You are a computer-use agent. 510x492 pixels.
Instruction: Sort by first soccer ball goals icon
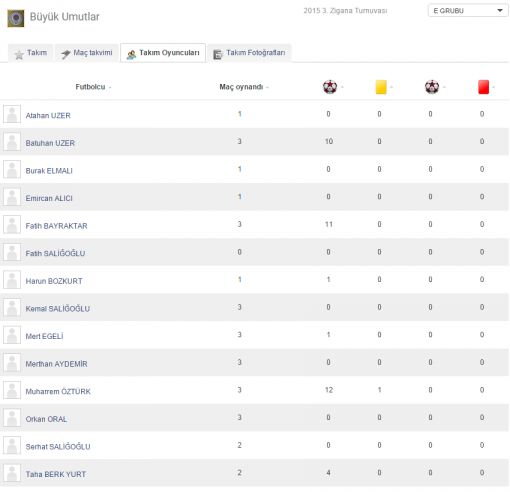[330, 87]
